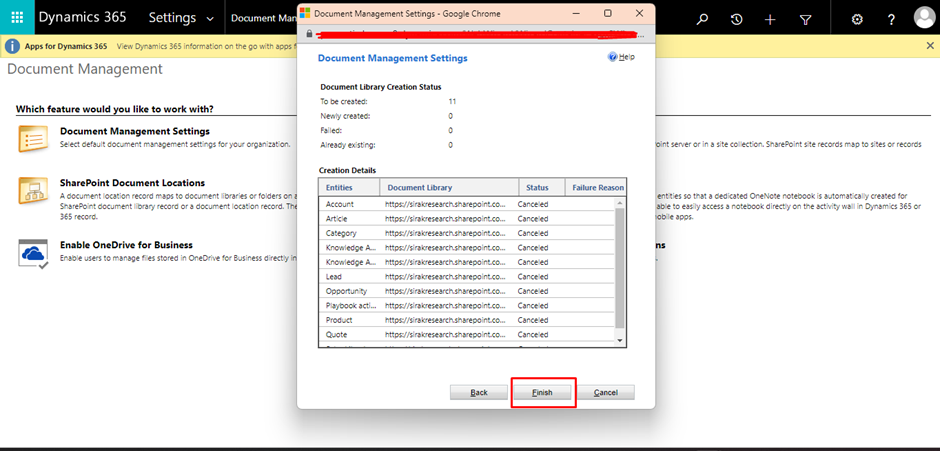Open the user profile avatar
The width and height of the screenshot is (940, 451).
pos(924,17)
